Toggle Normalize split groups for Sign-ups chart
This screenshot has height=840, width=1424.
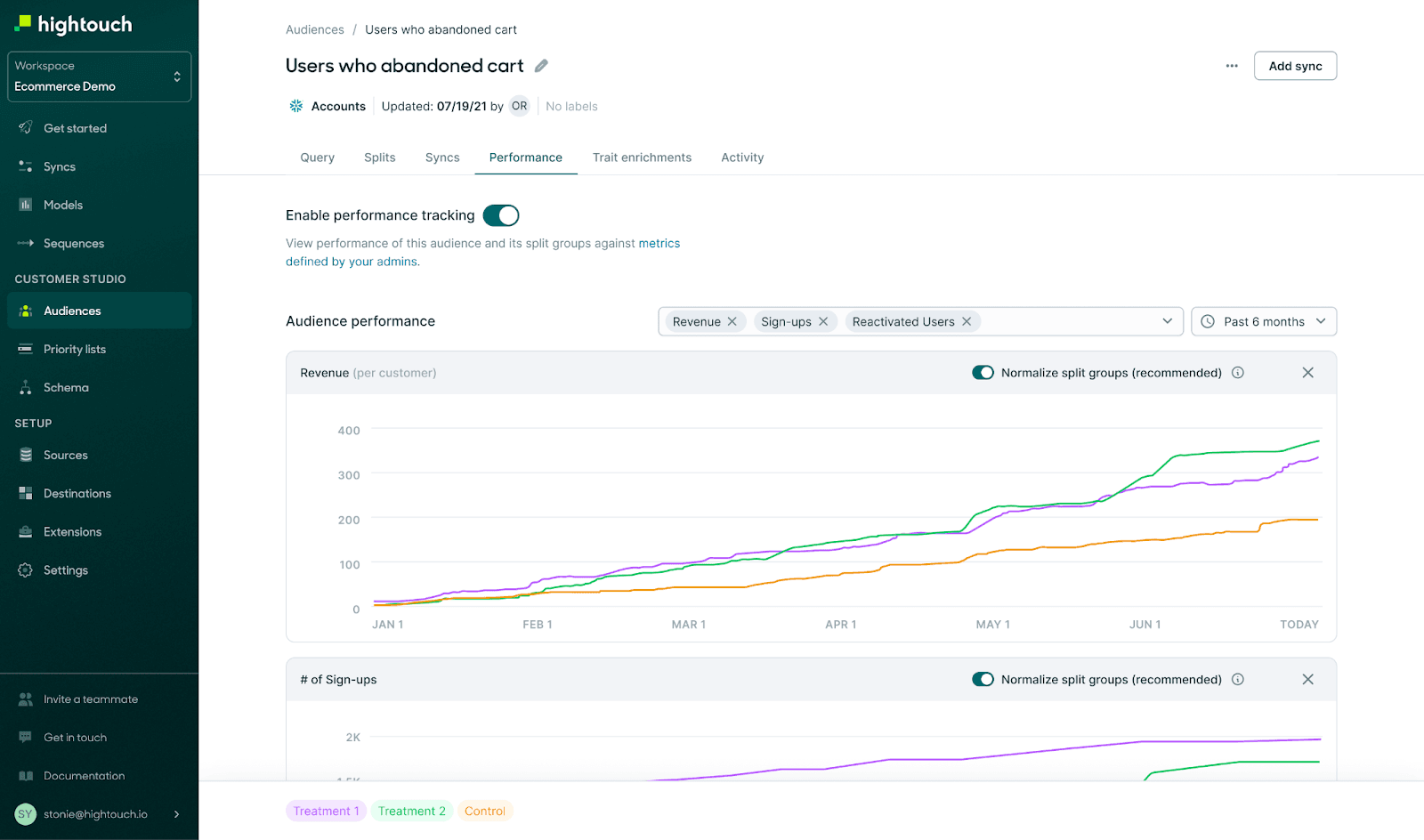coord(983,680)
